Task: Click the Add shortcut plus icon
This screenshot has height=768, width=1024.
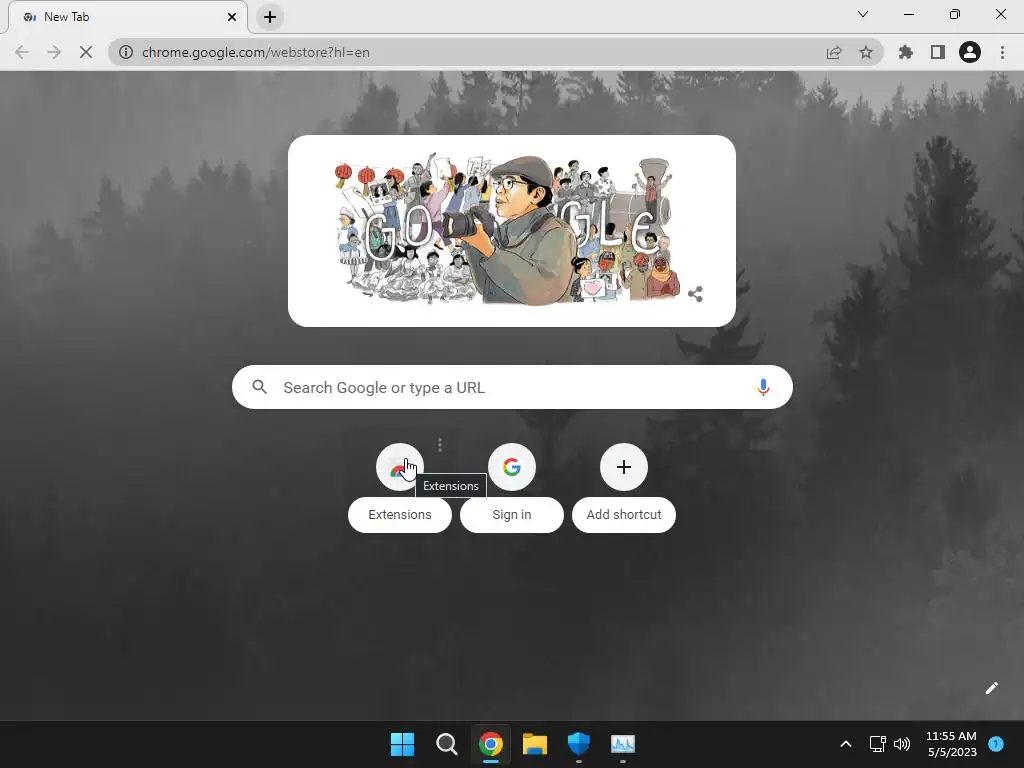Action: point(624,467)
